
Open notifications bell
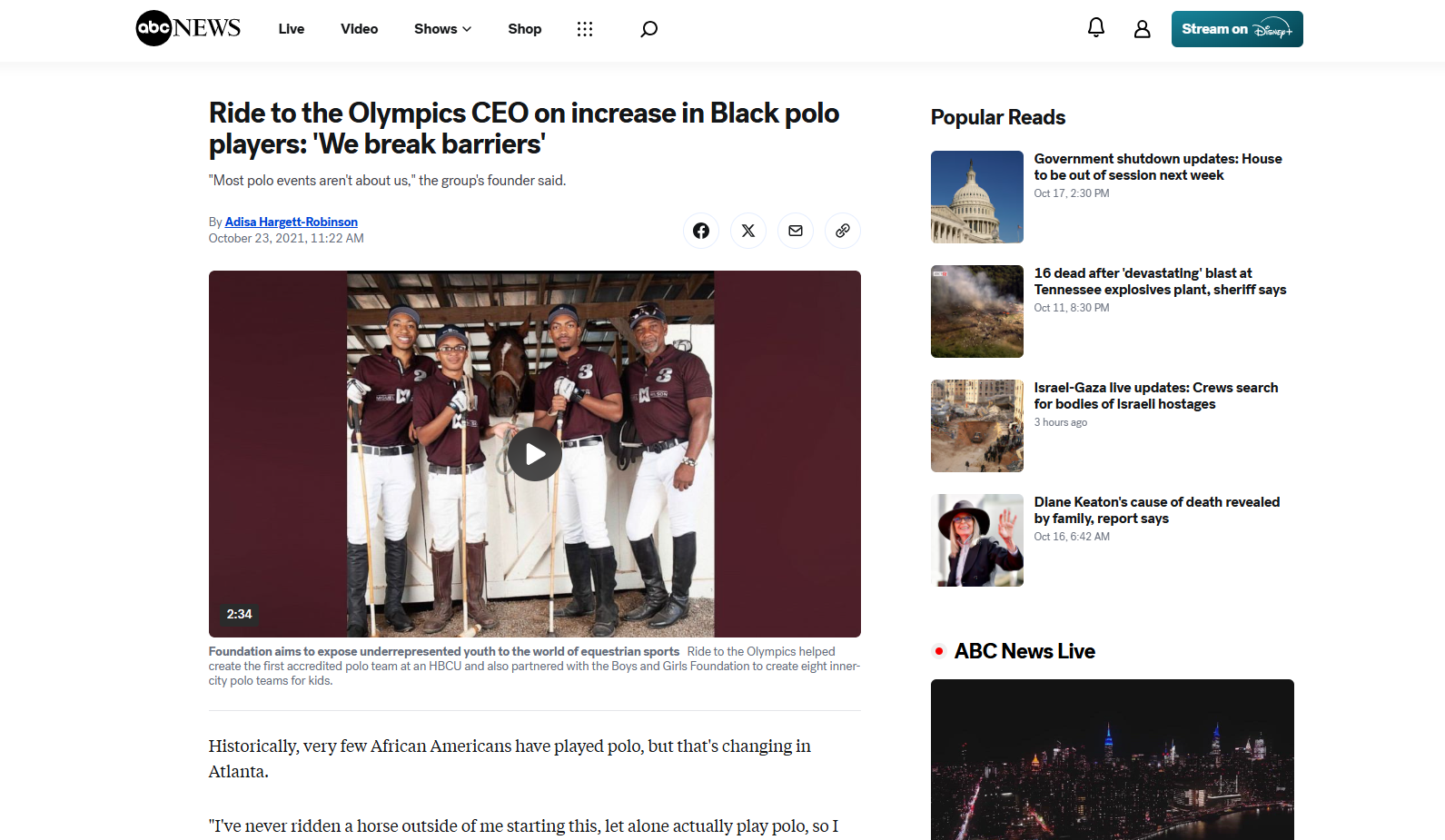pyautogui.click(x=1096, y=28)
